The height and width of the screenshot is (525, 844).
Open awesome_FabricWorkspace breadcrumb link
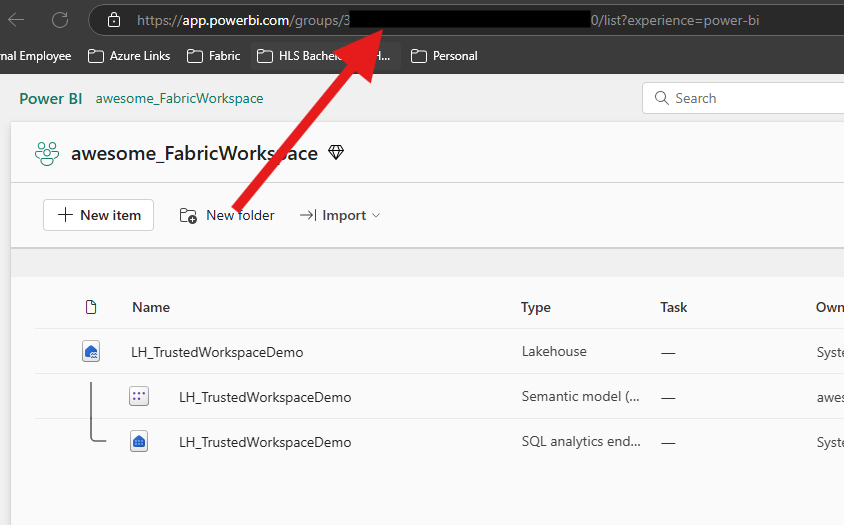(179, 99)
